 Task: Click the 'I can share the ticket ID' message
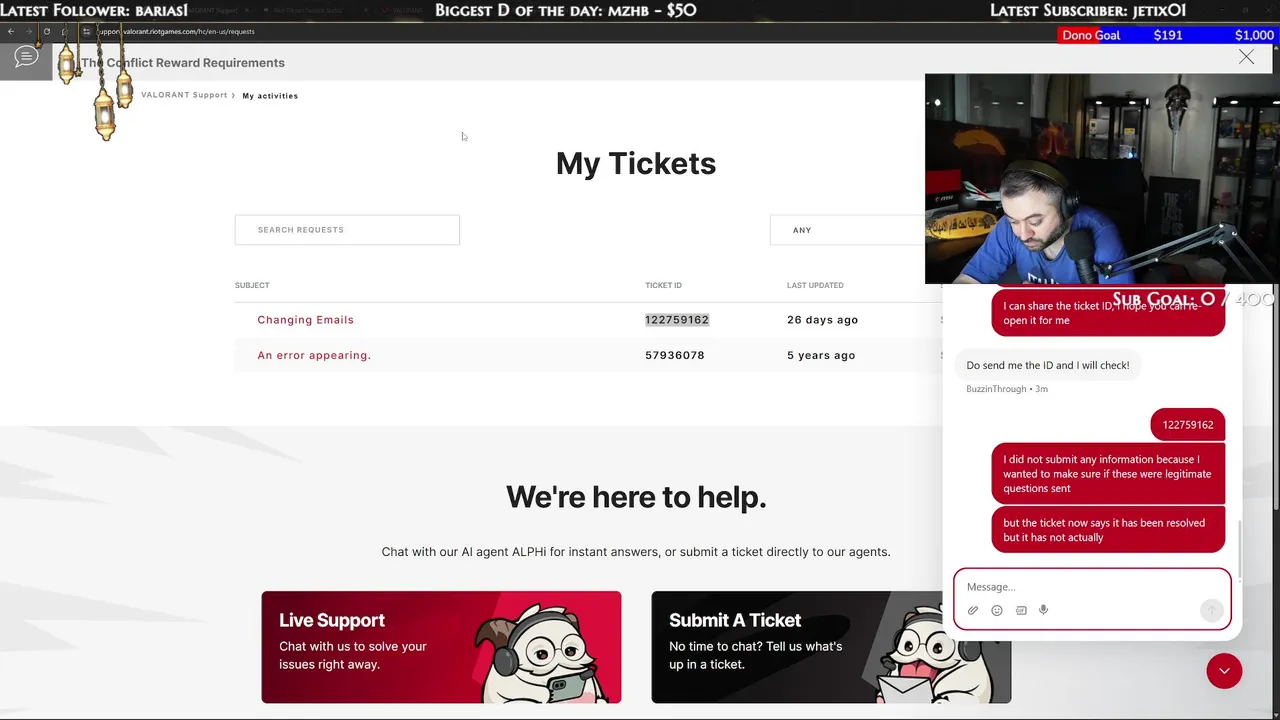[1108, 312]
